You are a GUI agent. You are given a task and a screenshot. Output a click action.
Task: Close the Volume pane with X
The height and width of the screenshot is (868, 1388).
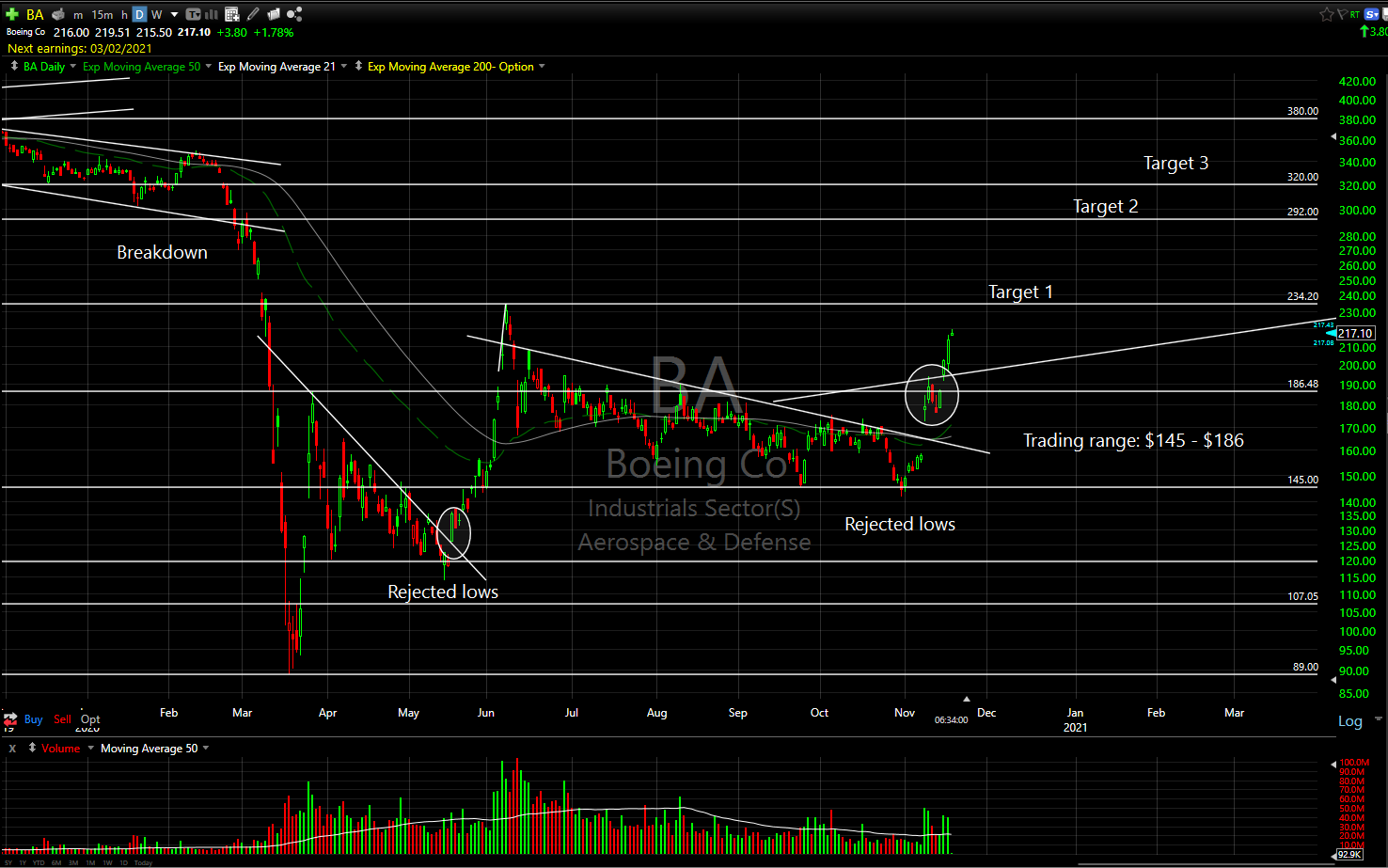[12, 749]
